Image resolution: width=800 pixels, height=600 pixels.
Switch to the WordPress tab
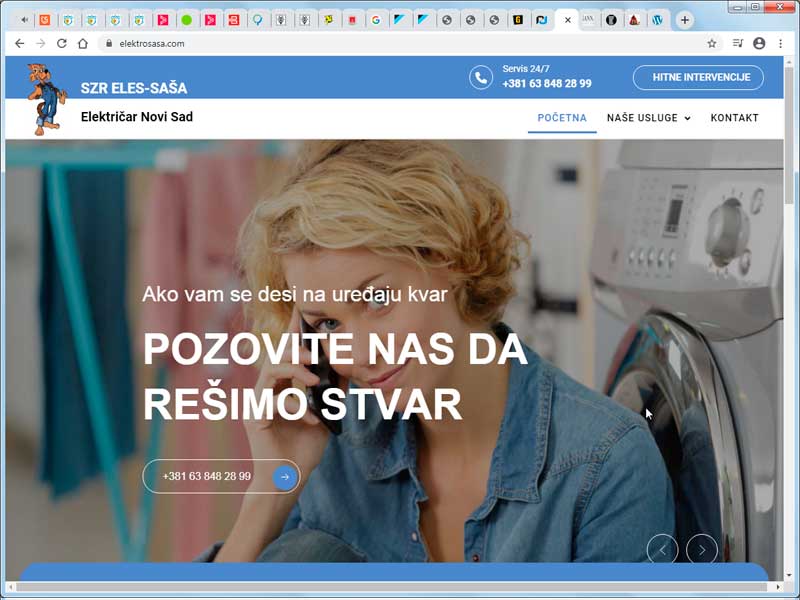(657, 20)
